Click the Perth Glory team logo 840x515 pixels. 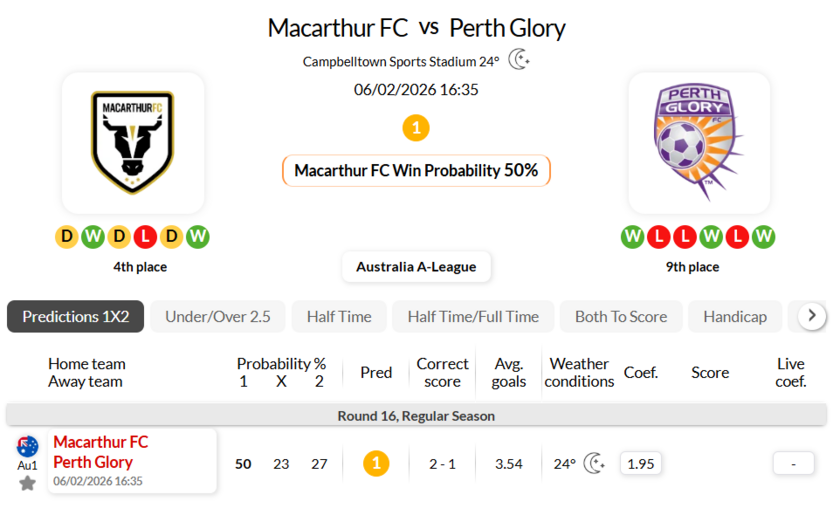pos(698,143)
